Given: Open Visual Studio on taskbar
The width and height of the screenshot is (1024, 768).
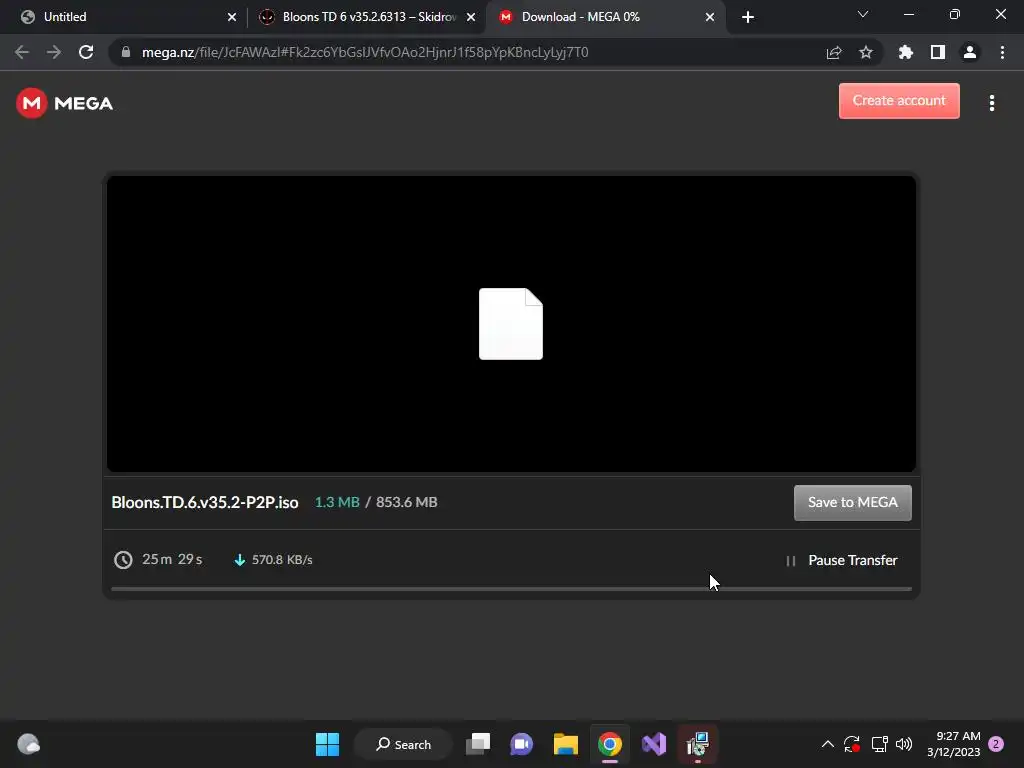Looking at the screenshot, I should click(x=654, y=744).
